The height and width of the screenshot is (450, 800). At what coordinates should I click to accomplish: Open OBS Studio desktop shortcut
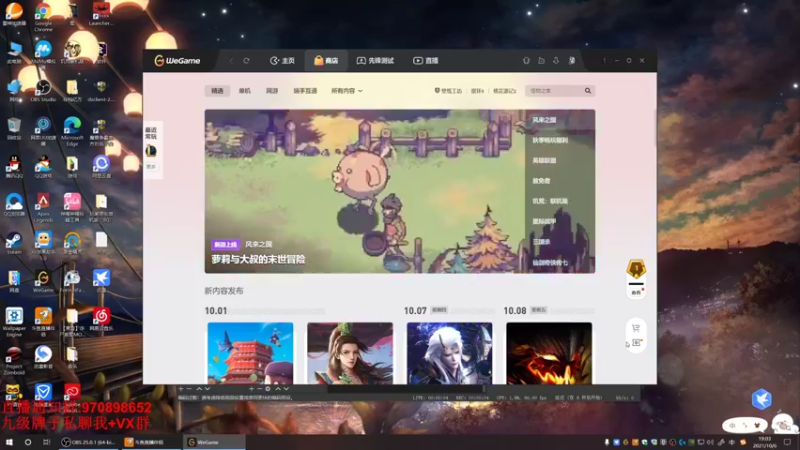click(x=43, y=91)
